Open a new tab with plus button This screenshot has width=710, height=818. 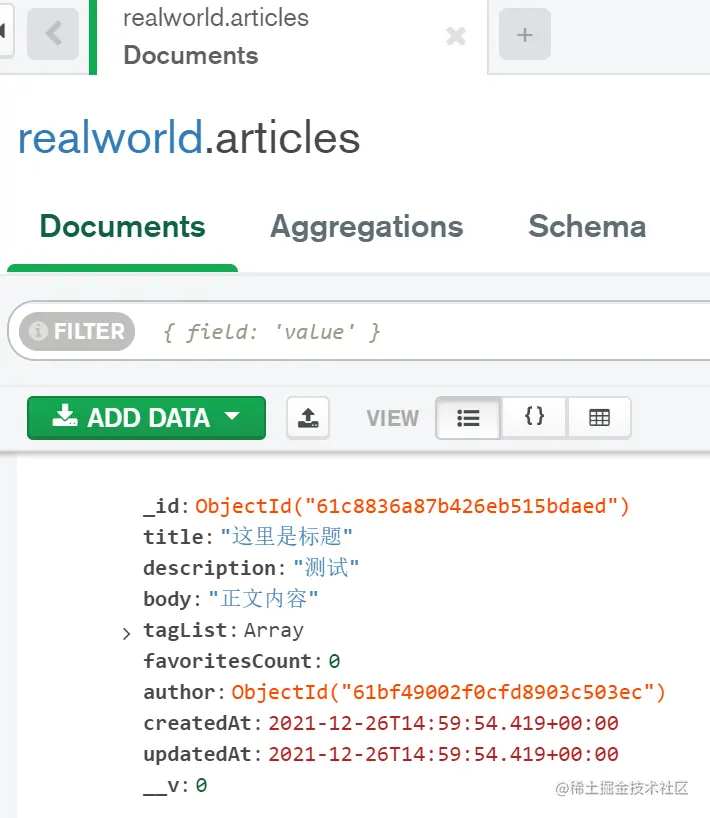[x=525, y=34]
